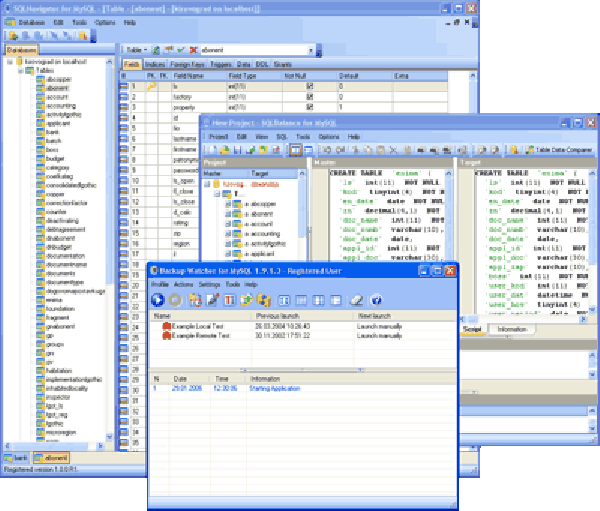
Task: Click last yellow icon in SQL Navigator main toolbar
Action: point(83,36)
